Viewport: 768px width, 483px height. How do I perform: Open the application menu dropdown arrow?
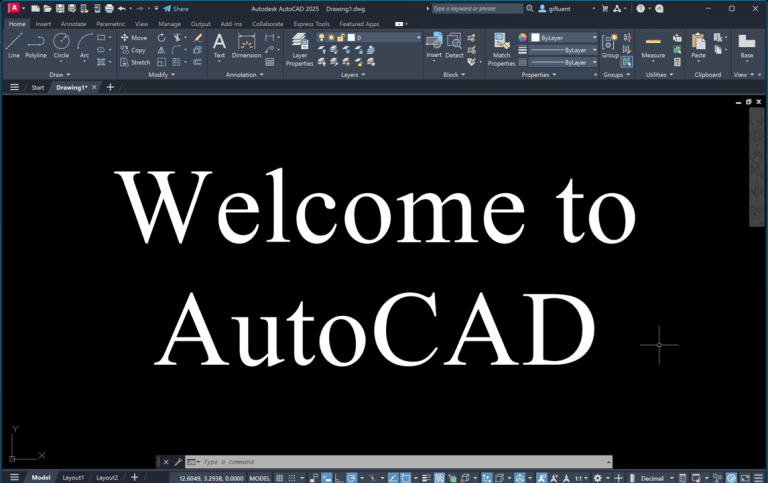tap(24, 8)
